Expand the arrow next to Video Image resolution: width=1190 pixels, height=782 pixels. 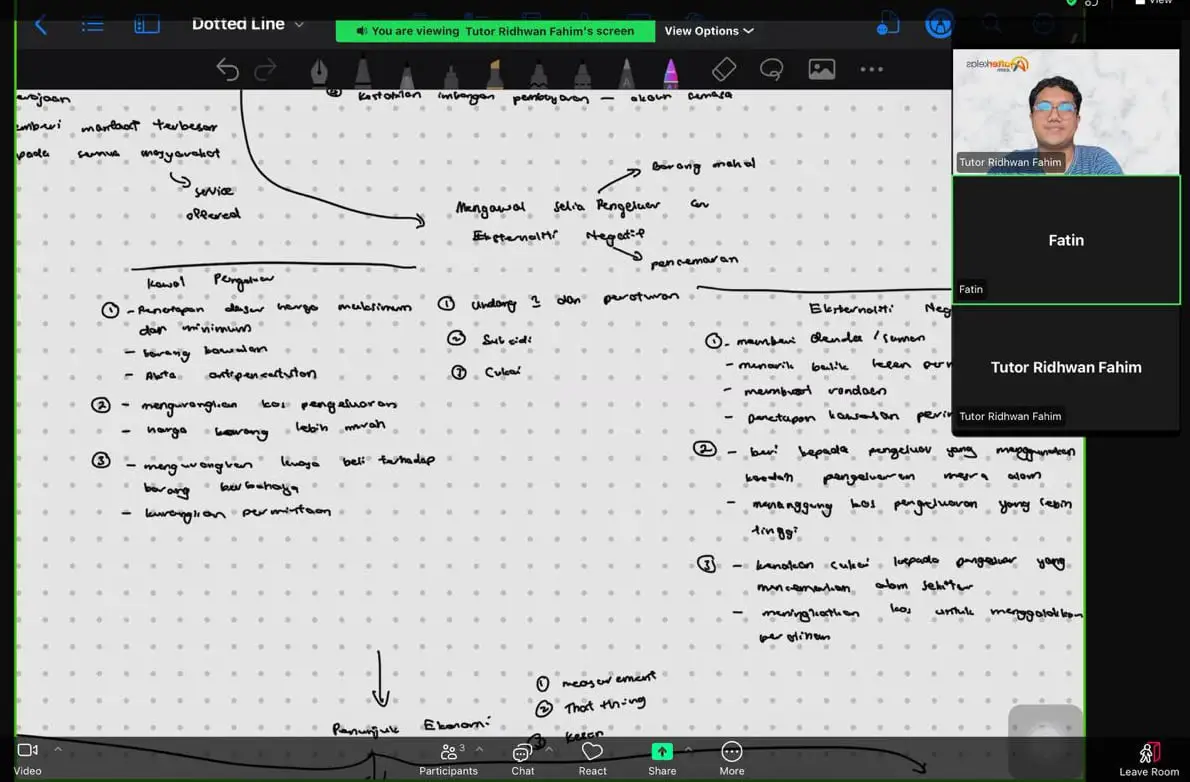[x=58, y=749]
